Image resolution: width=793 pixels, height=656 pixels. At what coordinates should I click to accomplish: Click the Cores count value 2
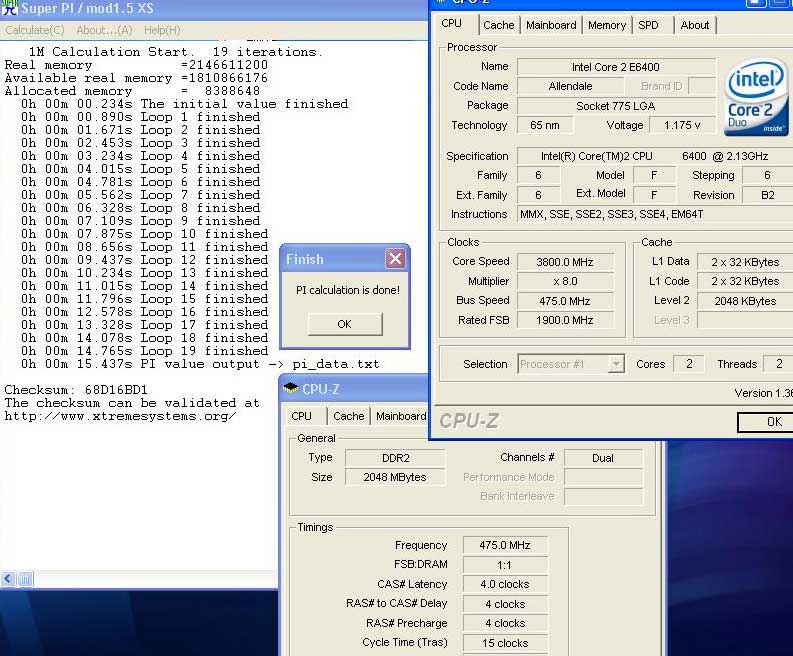coord(689,364)
